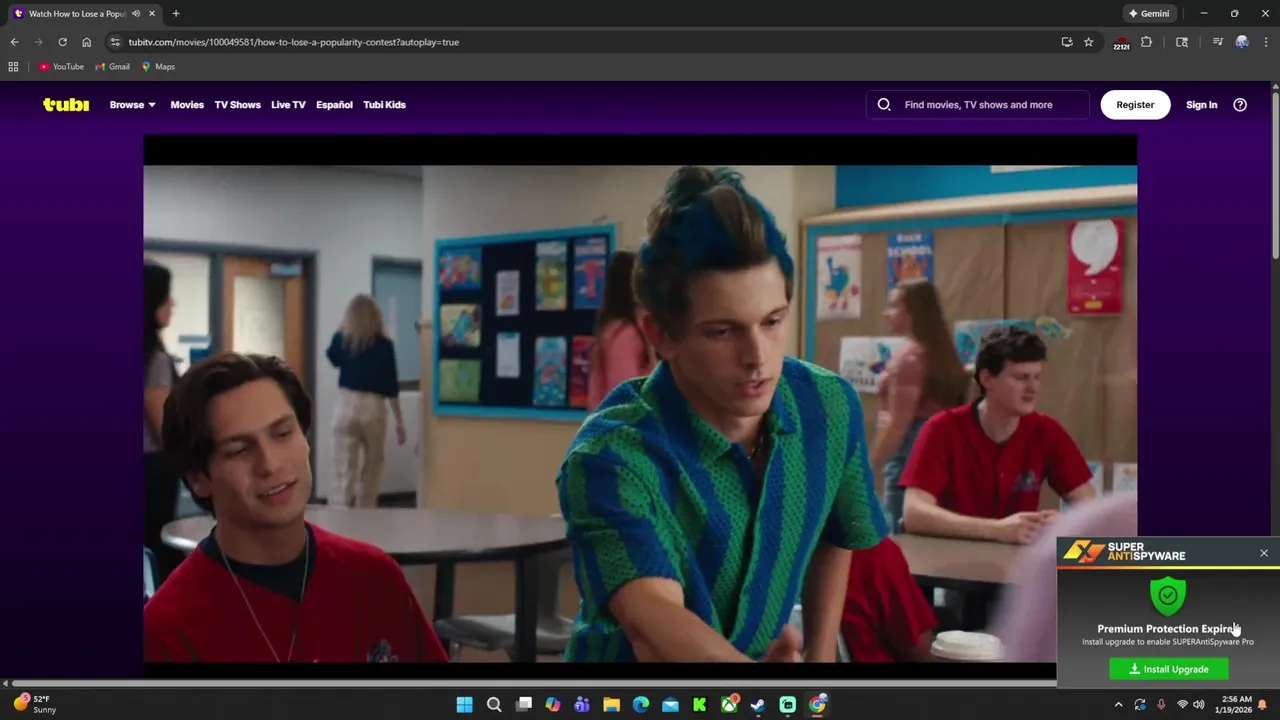The image size is (1280, 720).
Task: Open the Gmail bookmark
Action: click(x=112, y=67)
